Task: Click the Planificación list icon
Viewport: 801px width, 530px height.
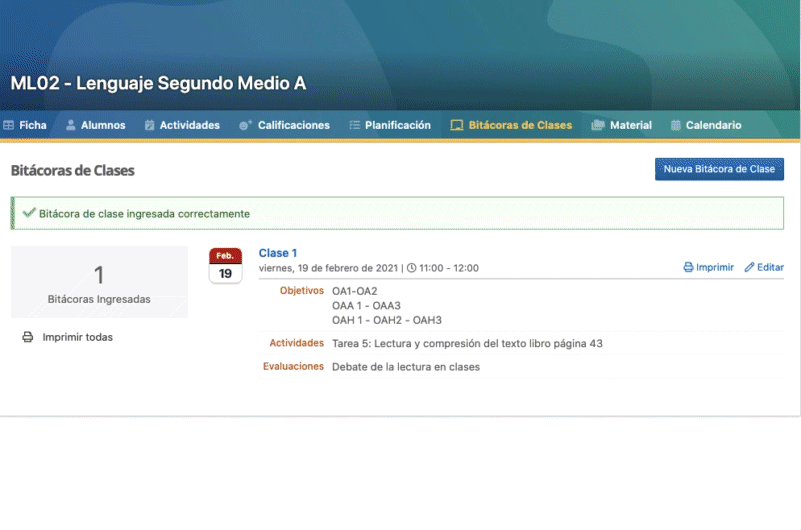Action: pos(355,125)
